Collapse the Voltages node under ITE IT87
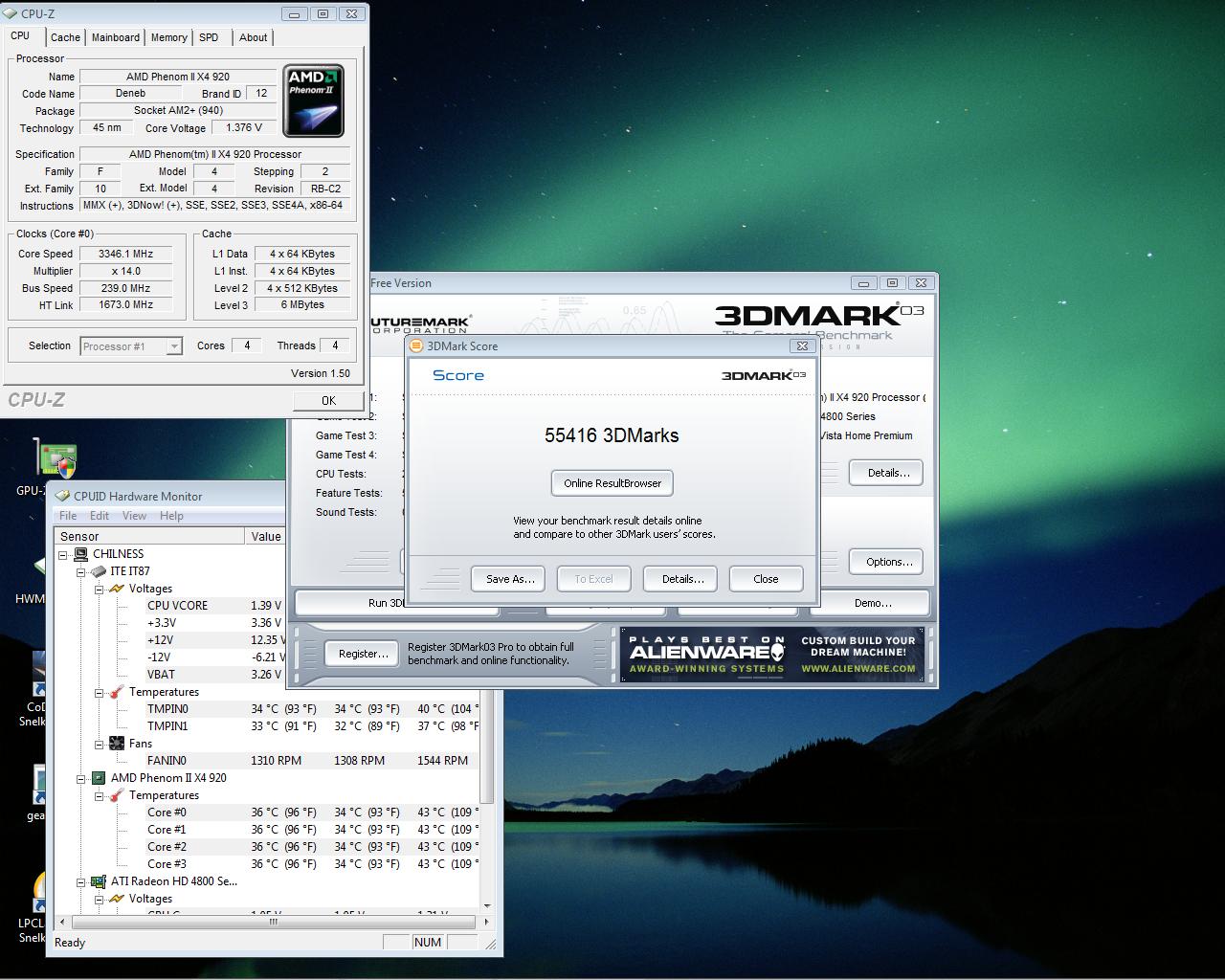Image resolution: width=1225 pixels, height=980 pixels. click(x=99, y=589)
